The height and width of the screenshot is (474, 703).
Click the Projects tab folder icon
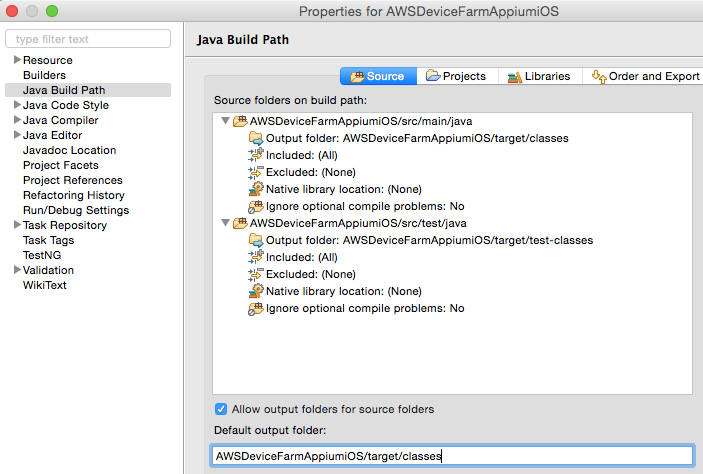433,75
